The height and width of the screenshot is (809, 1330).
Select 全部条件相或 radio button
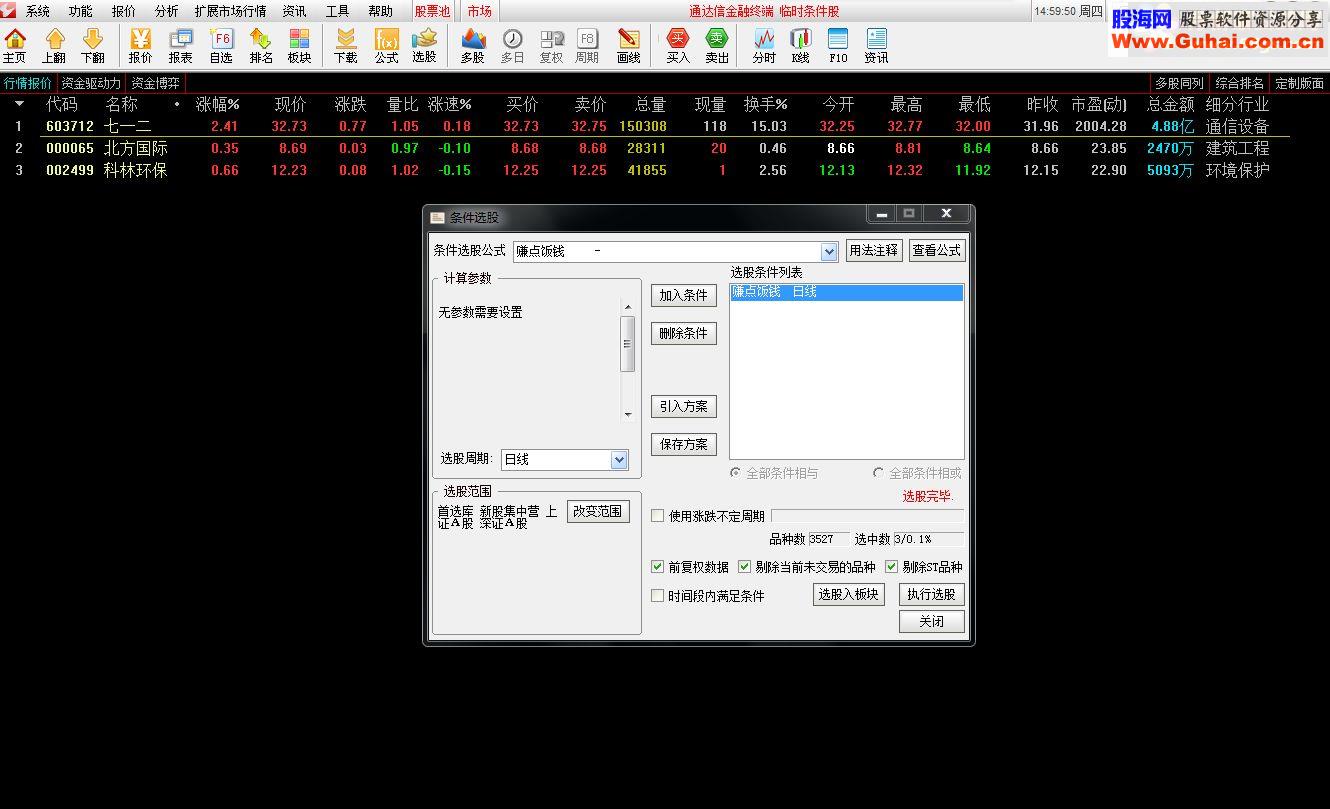pyautogui.click(x=879, y=473)
